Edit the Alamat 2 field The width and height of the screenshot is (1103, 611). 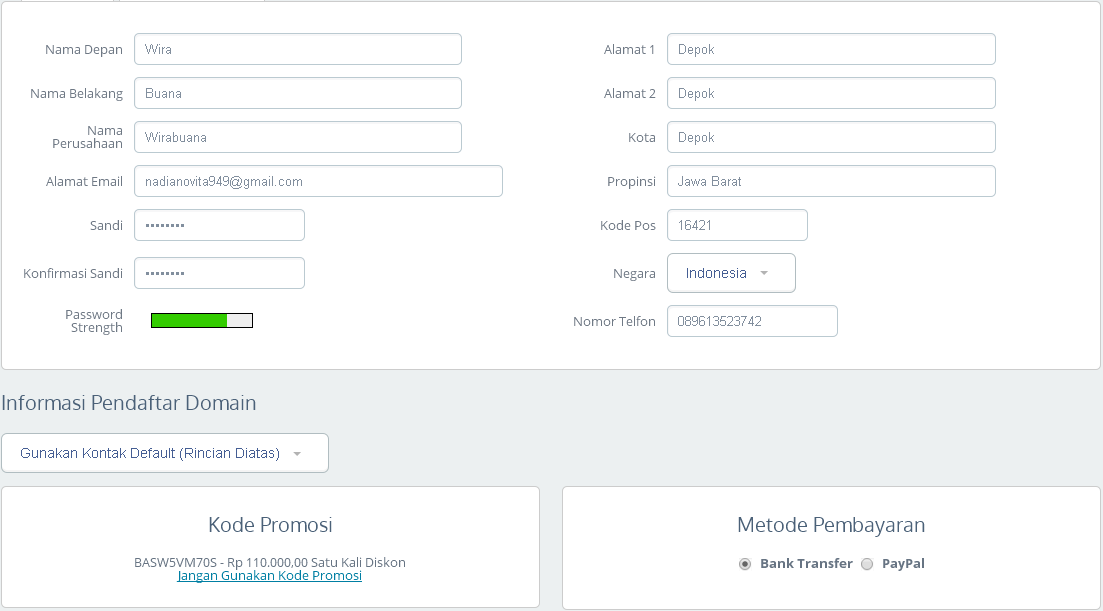[x=830, y=93]
